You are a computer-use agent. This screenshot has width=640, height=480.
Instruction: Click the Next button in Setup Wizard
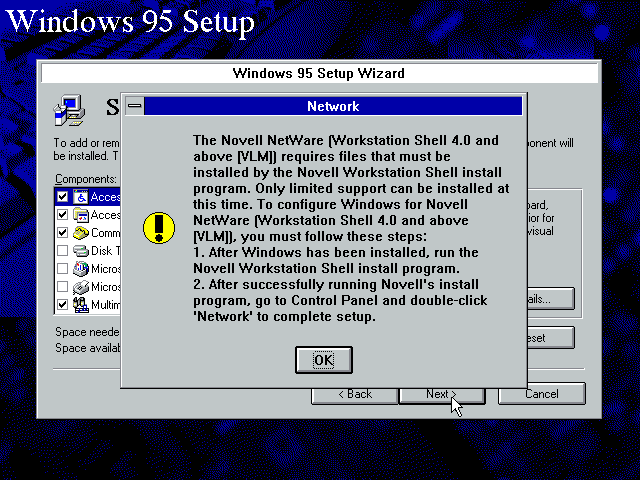(442, 396)
